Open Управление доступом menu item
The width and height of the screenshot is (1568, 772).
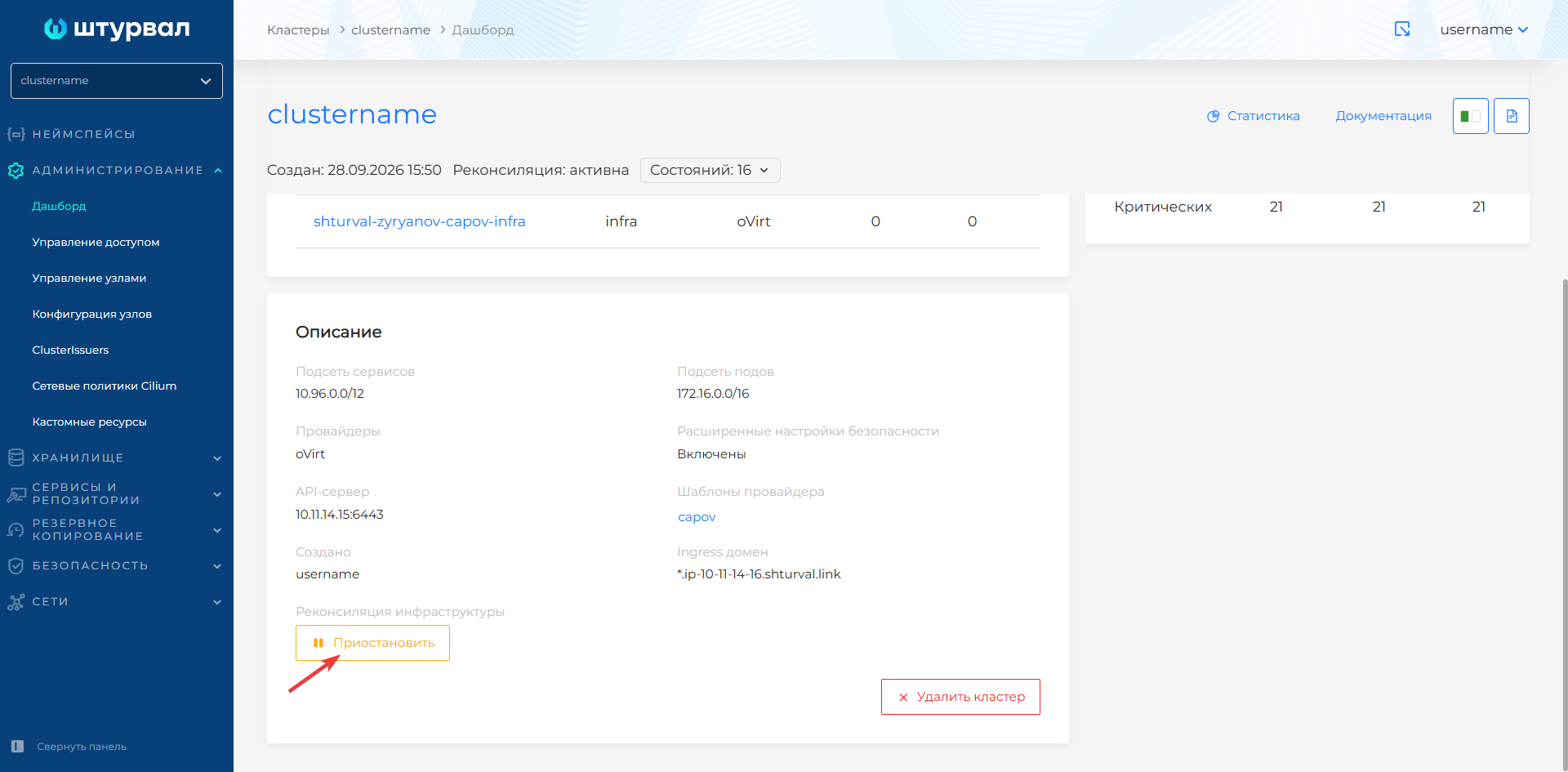[96, 242]
